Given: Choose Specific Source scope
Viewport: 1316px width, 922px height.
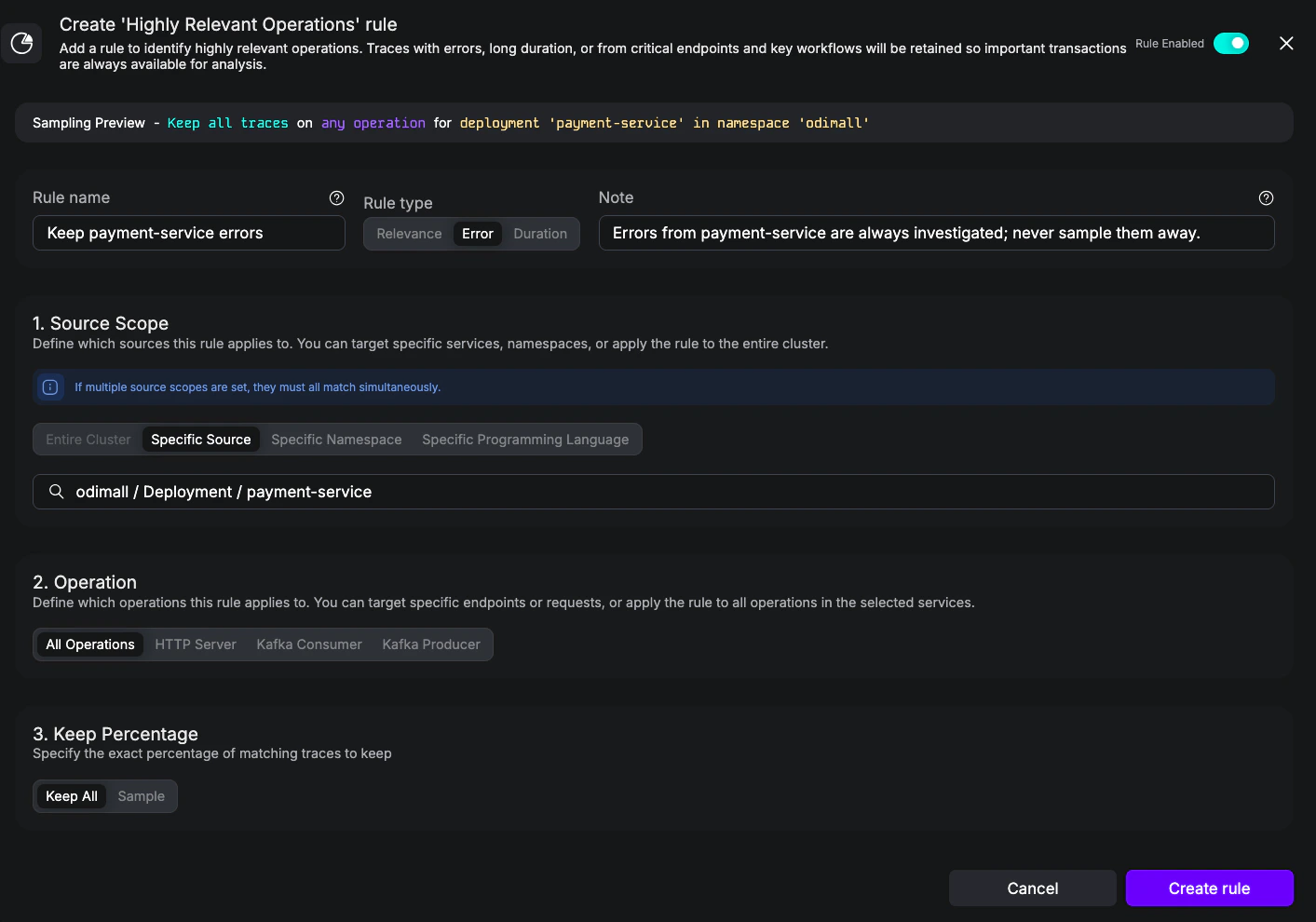Looking at the screenshot, I should pos(201,440).
